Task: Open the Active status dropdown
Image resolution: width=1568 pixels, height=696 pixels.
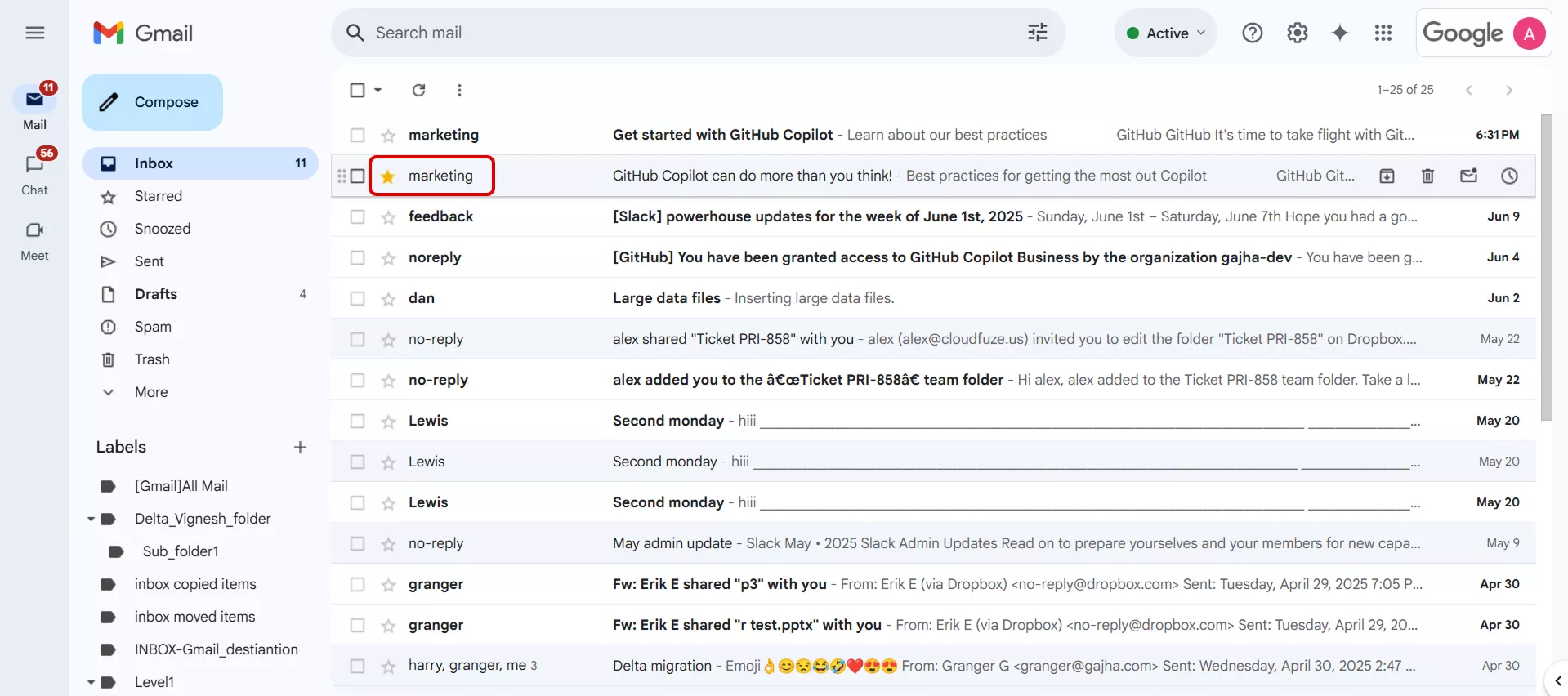Action: (1166, 33)
